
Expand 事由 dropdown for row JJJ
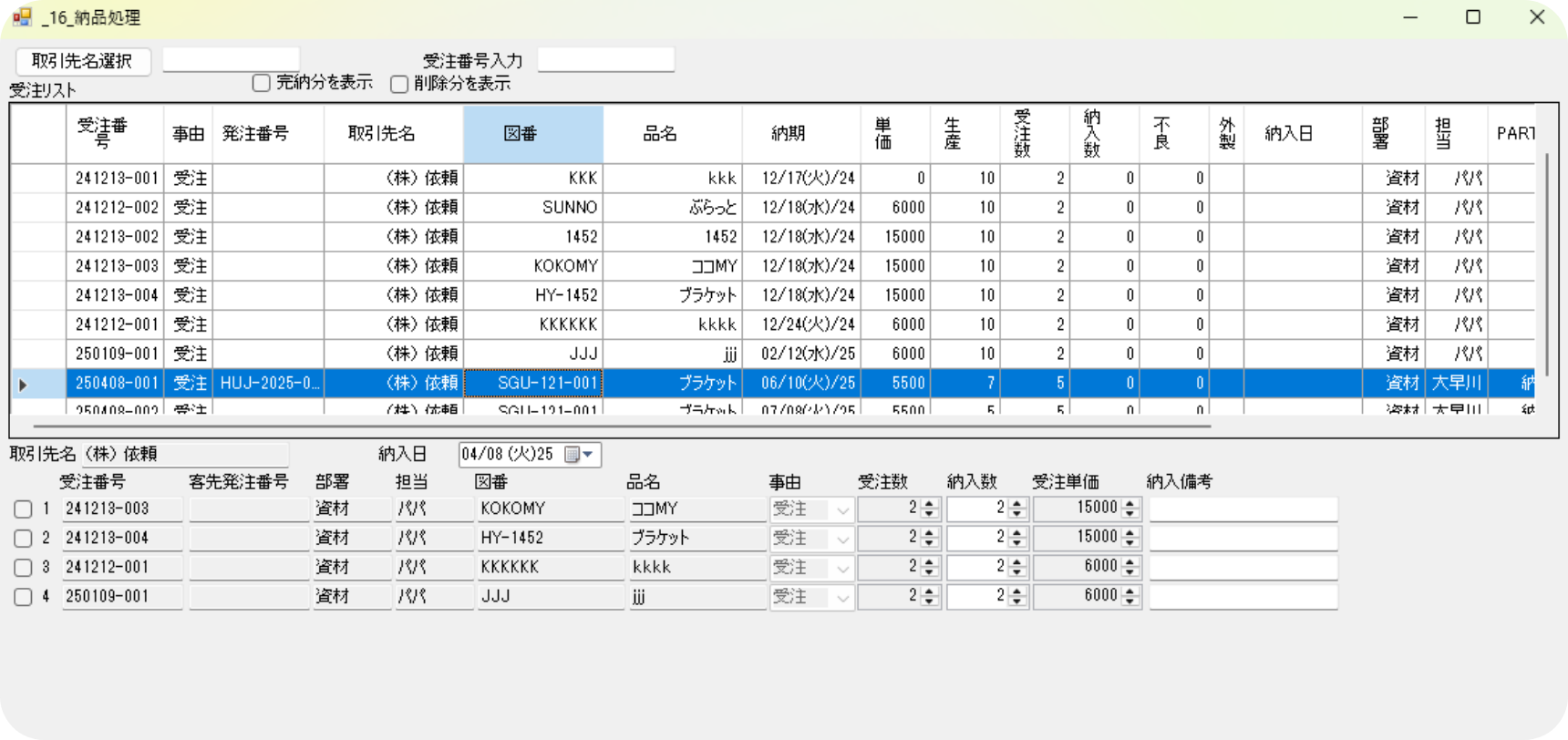842,598
